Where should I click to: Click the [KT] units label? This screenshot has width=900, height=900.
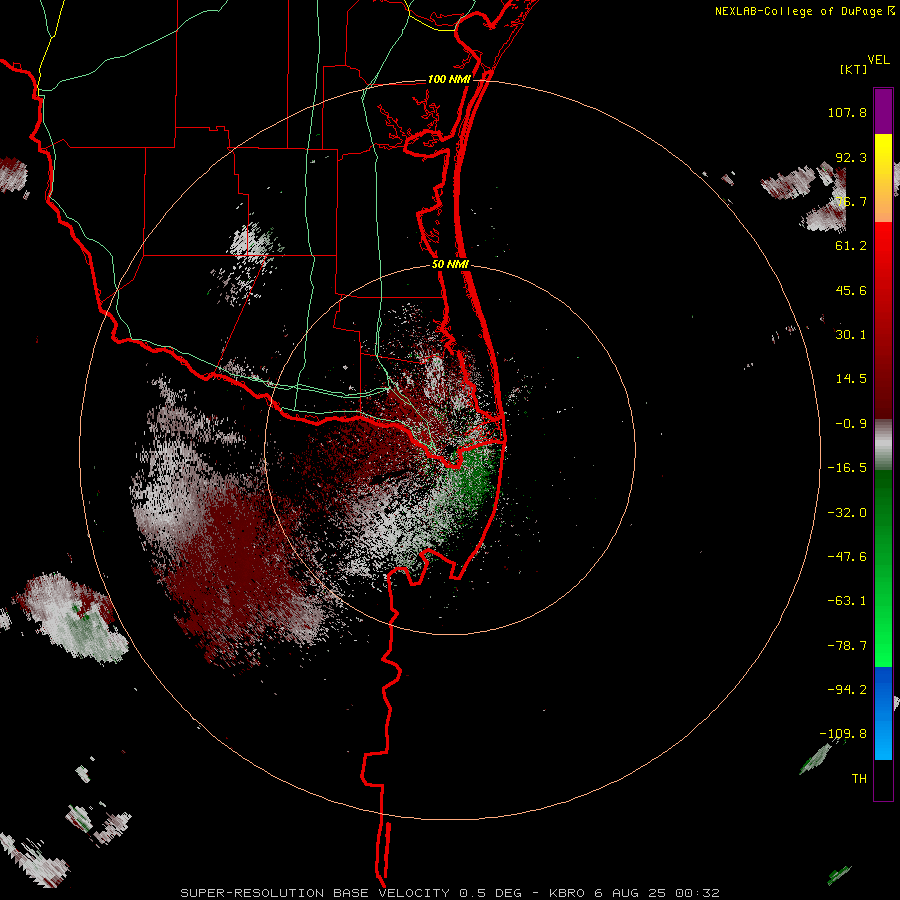click(x=854, y=70)
